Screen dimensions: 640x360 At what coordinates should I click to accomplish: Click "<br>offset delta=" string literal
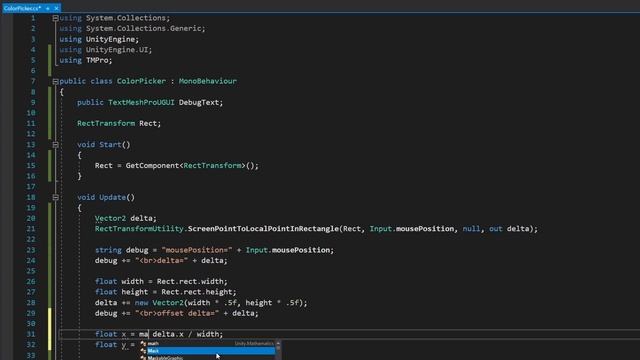point(177,313)
